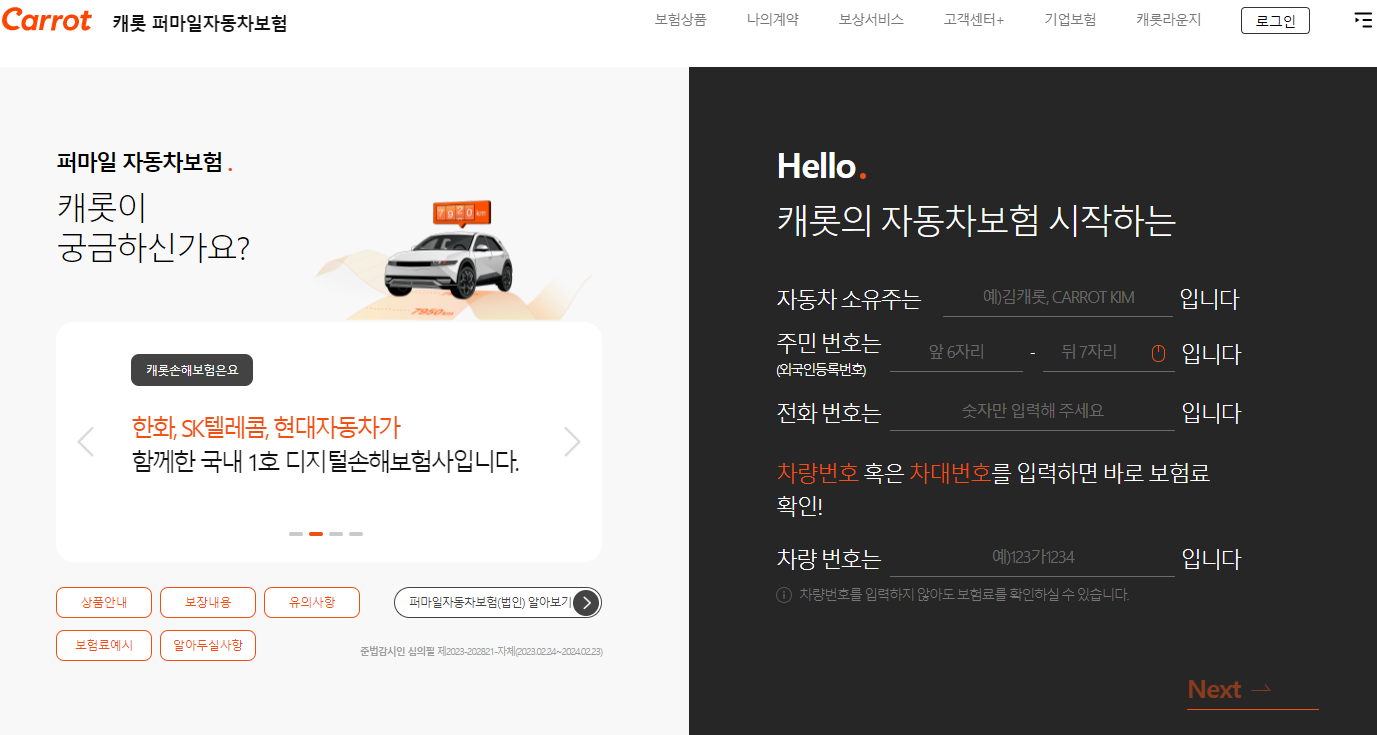This screenshot has height=735, width=1377.
Task: Click 함께한 국내 1호 디지털손해보험사입니다 text
Action: [x=326, y=462]
